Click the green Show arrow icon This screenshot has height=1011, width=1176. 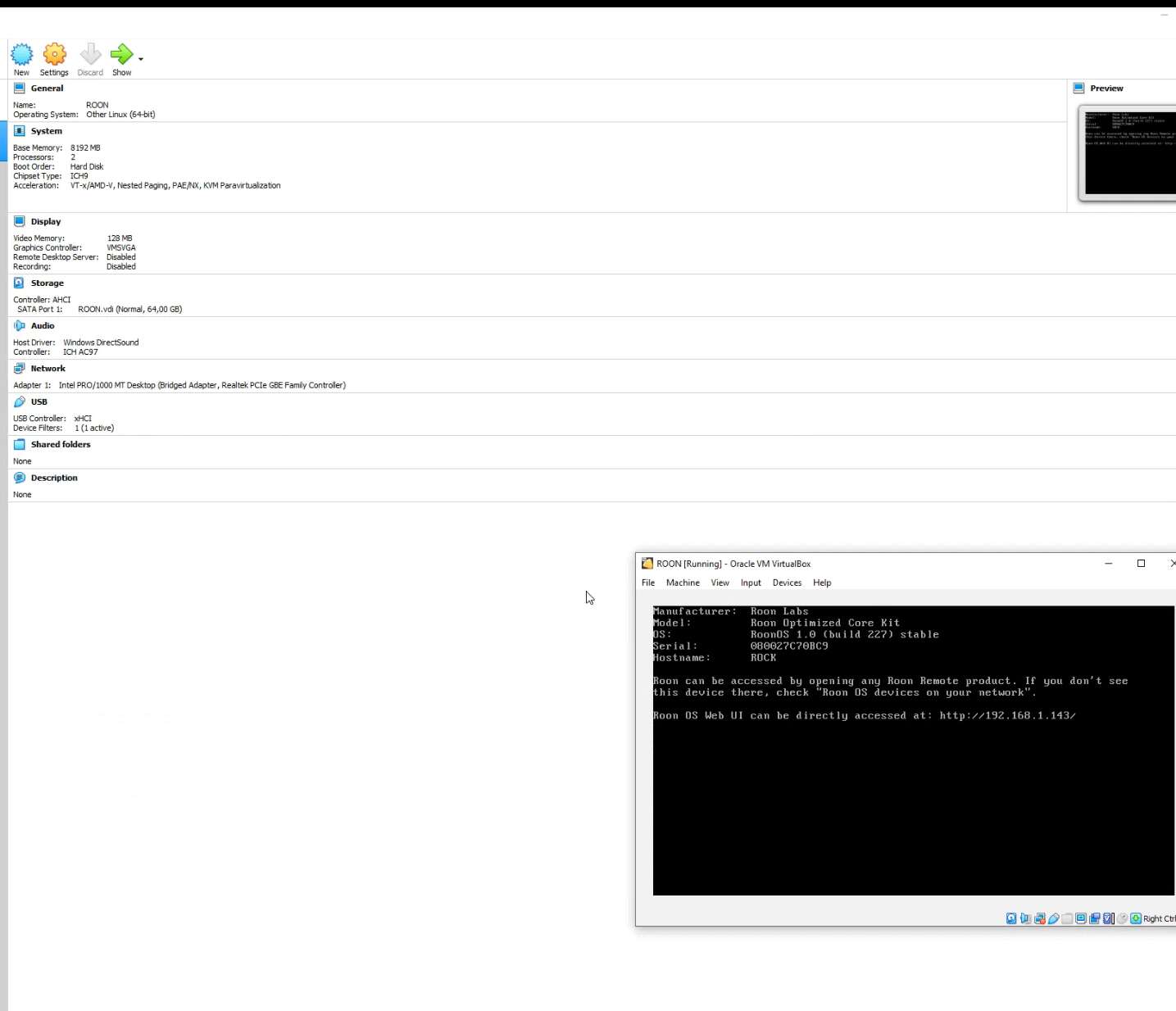pyautogui.click(x=121, y=54)
